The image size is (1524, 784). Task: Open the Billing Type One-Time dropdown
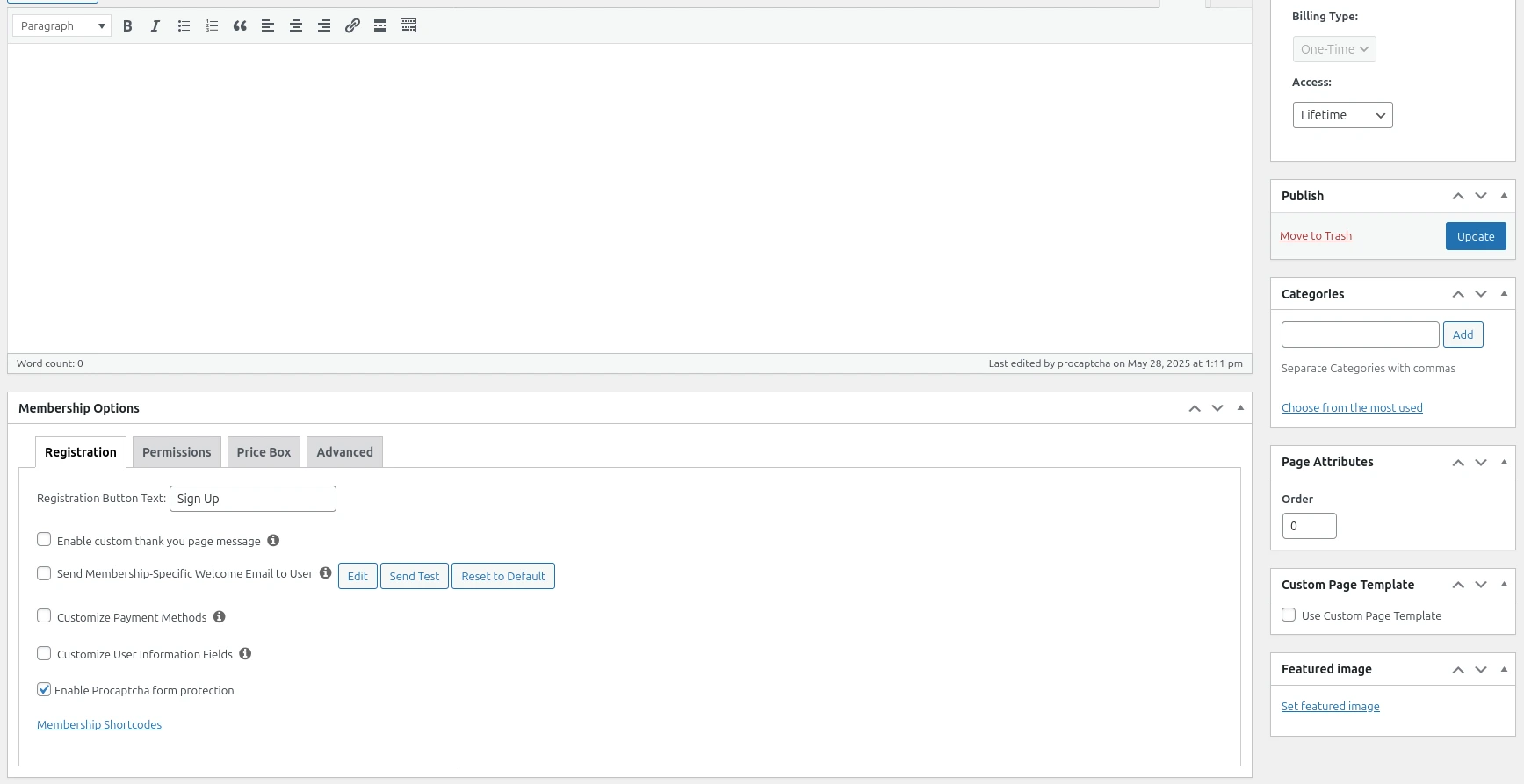coord(1334,49)
